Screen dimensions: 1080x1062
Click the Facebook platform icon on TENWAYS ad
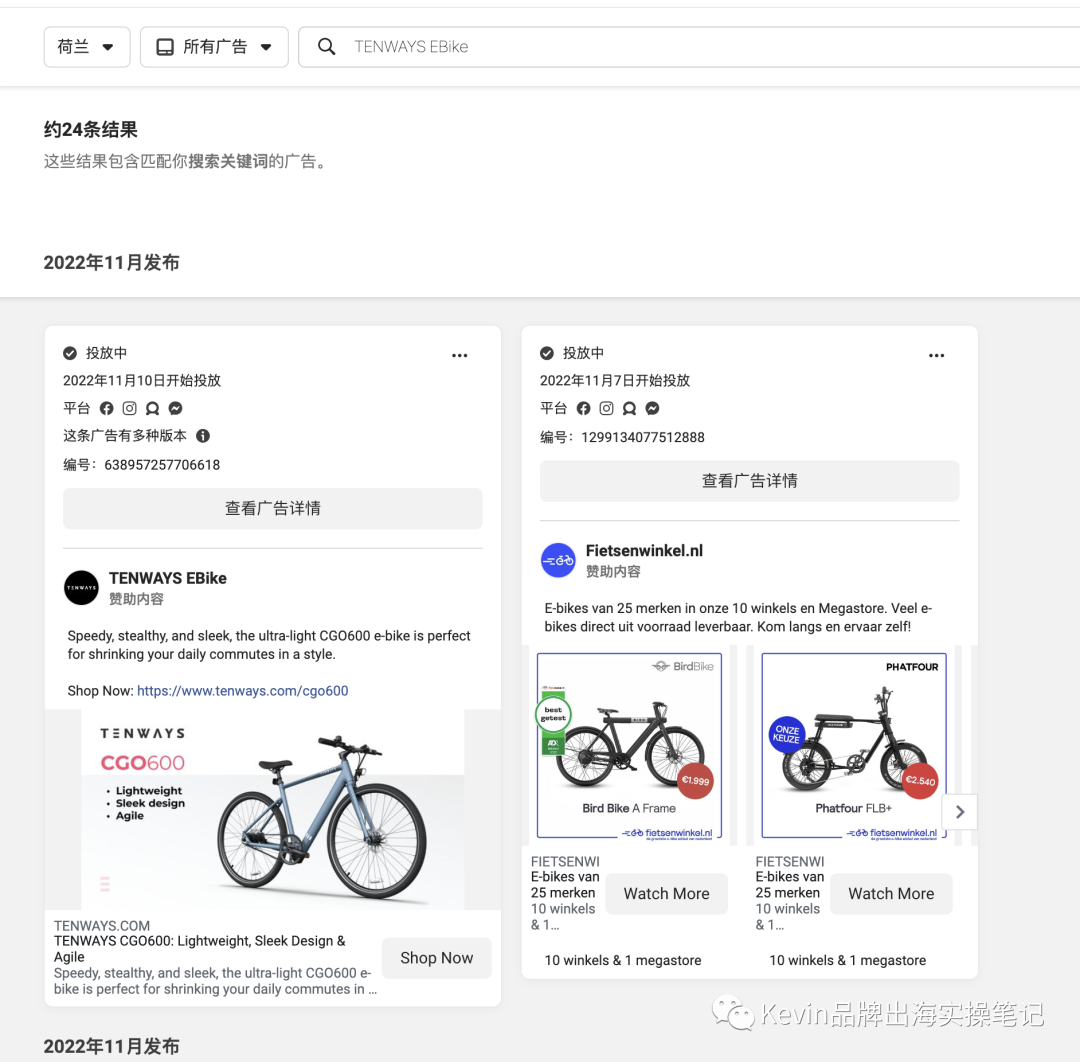coord(106,408)
